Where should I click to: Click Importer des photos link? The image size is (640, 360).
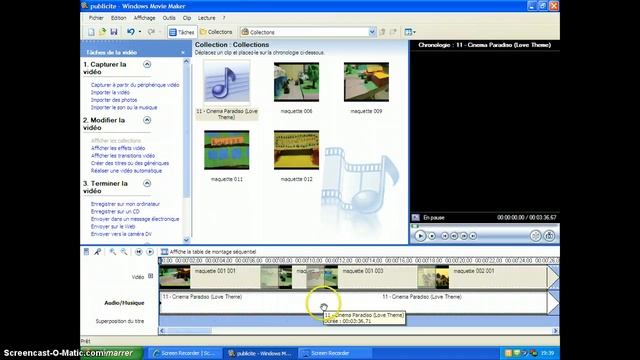[114, 100]
